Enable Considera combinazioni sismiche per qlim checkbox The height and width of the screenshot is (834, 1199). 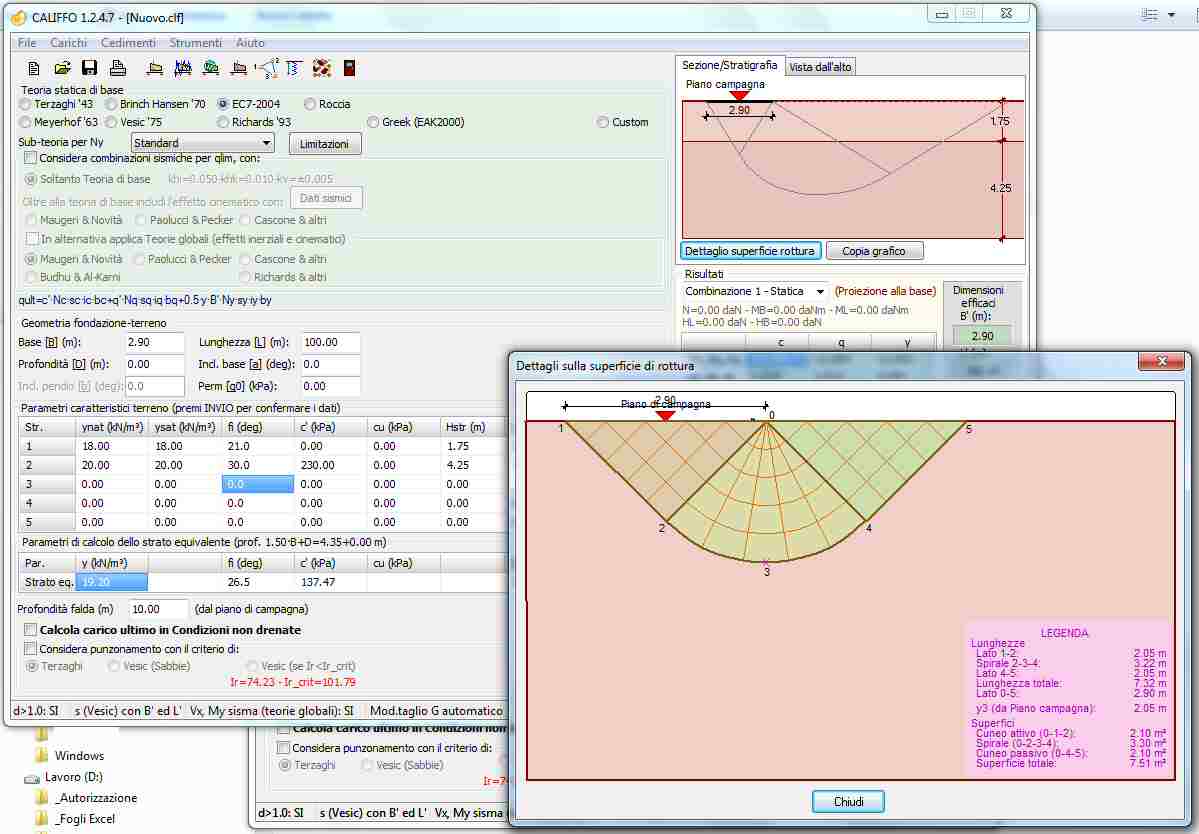click(x=31, y=158)
